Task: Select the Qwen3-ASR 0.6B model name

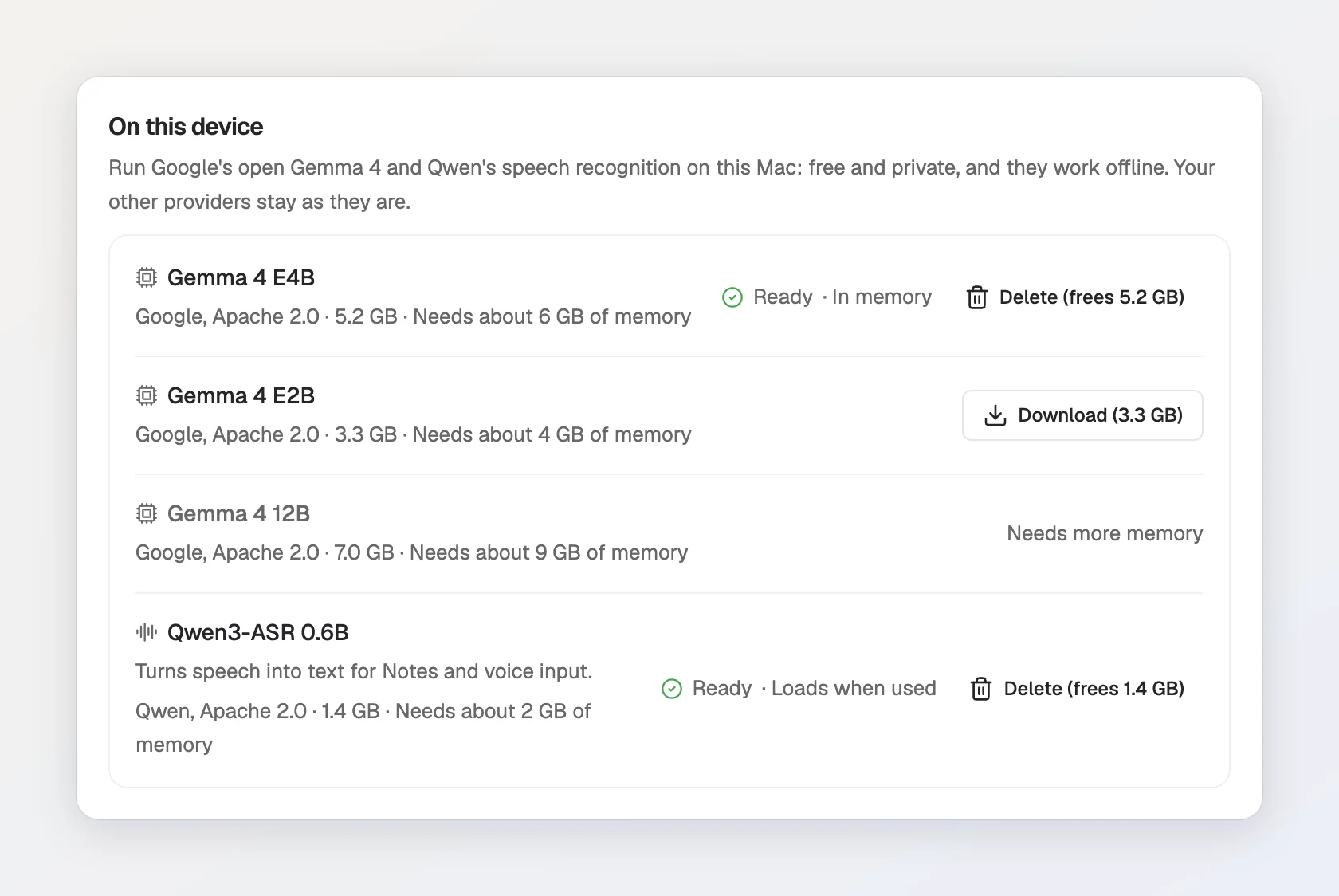Action: pyautogui.click(x=258, y=632)
